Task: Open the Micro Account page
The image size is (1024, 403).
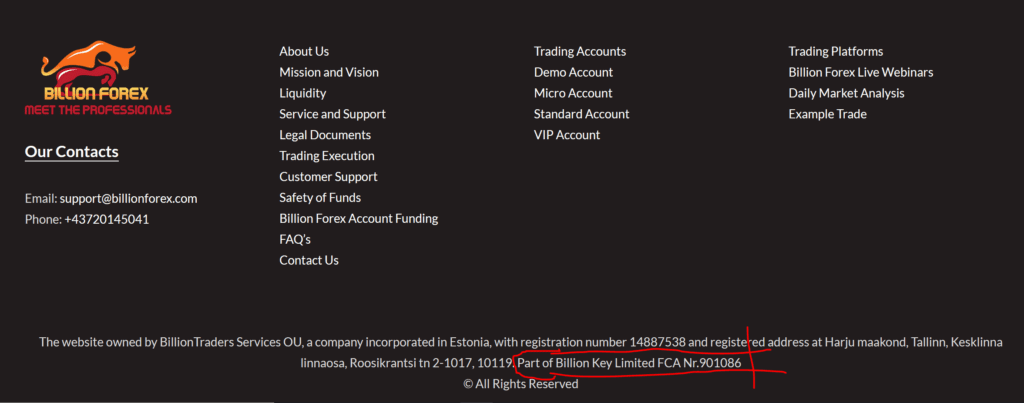Action: pos(573,93)
